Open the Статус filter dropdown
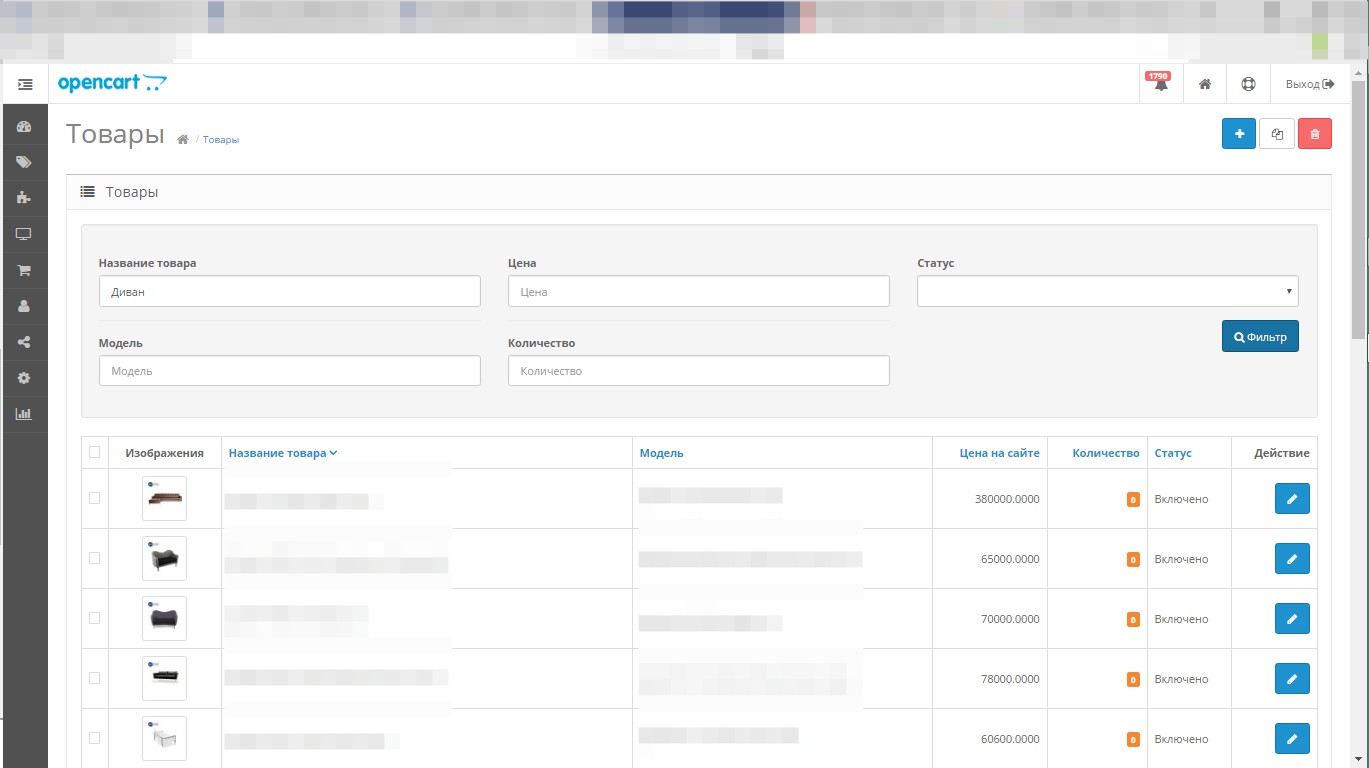 tap(1108, 291)
